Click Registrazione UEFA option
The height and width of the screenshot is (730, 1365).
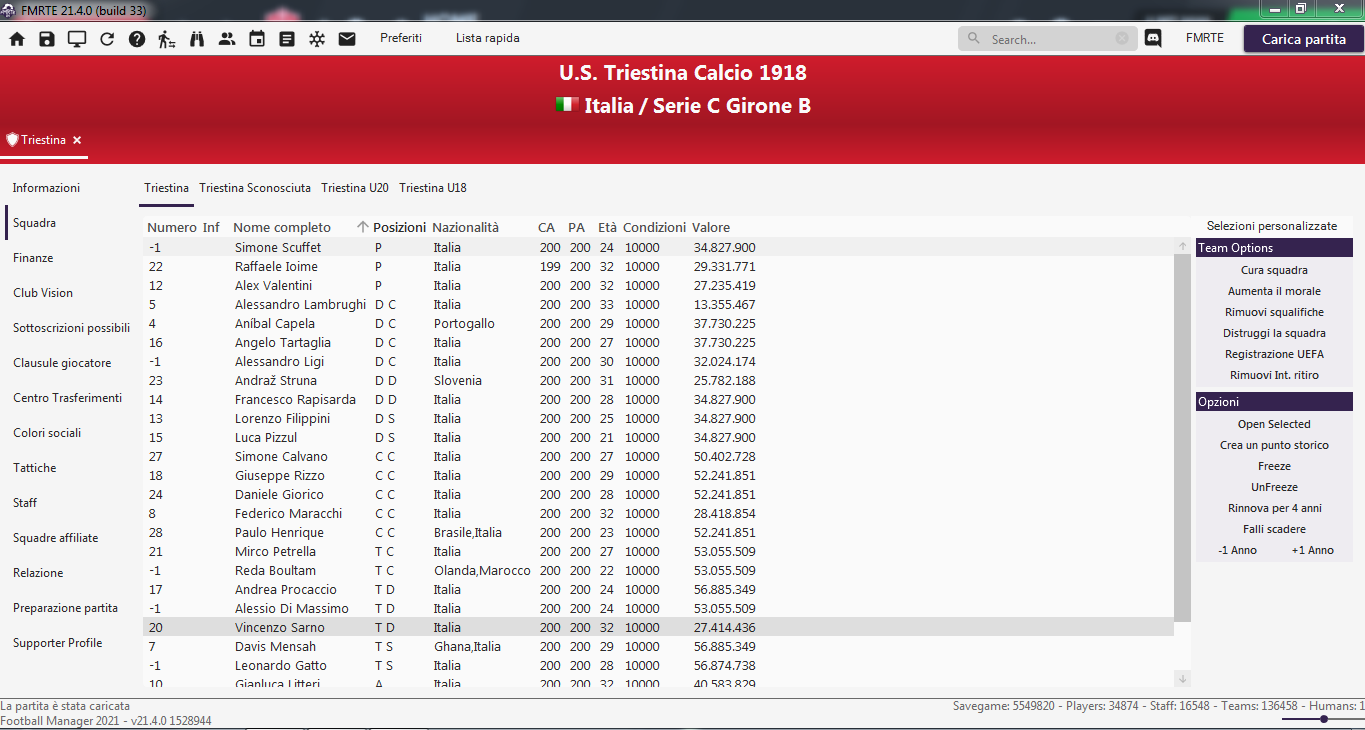click(1274, 354)
